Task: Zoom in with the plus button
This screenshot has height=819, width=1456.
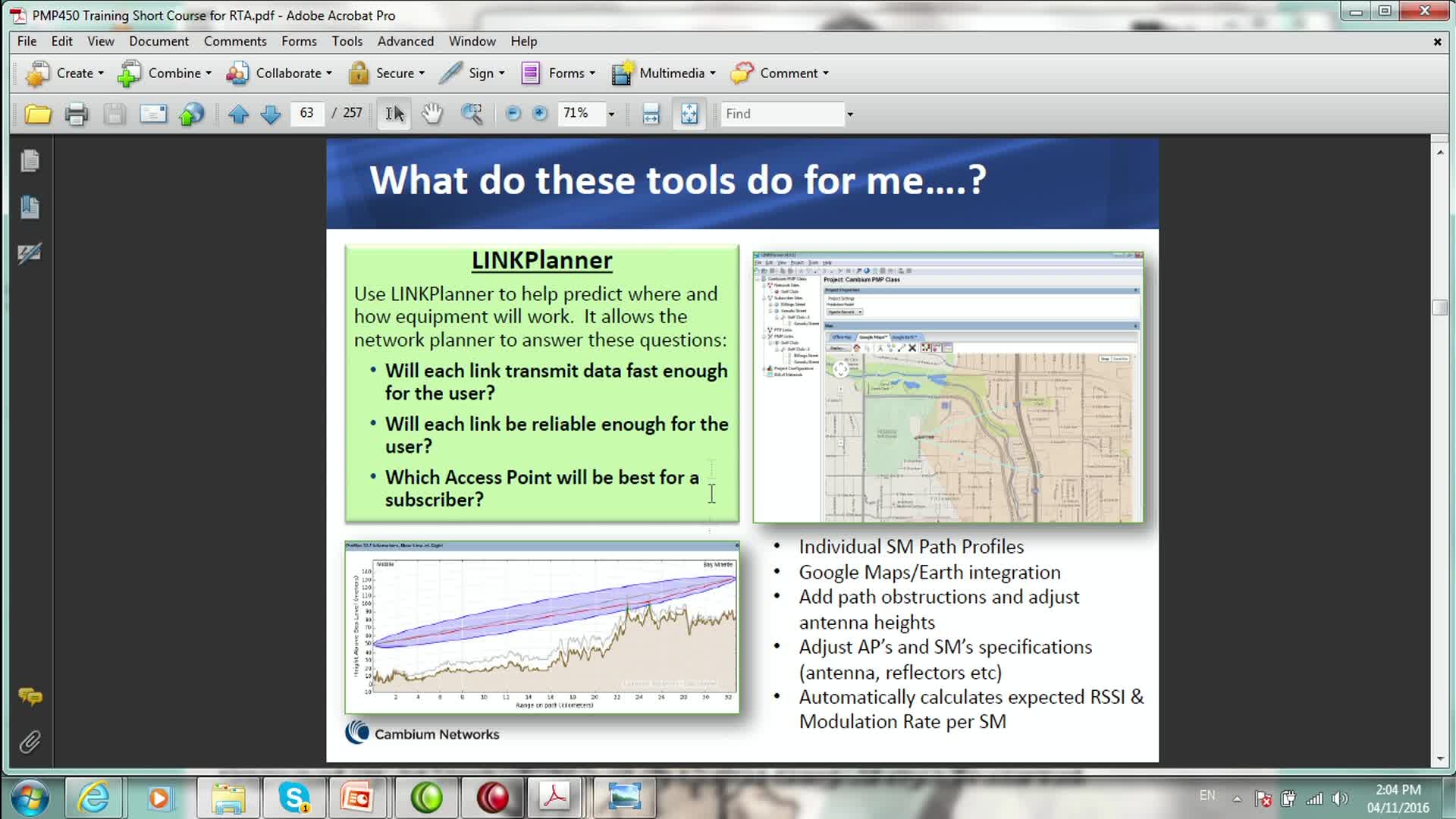Action: pyautogui.click(x=539, y=114)
